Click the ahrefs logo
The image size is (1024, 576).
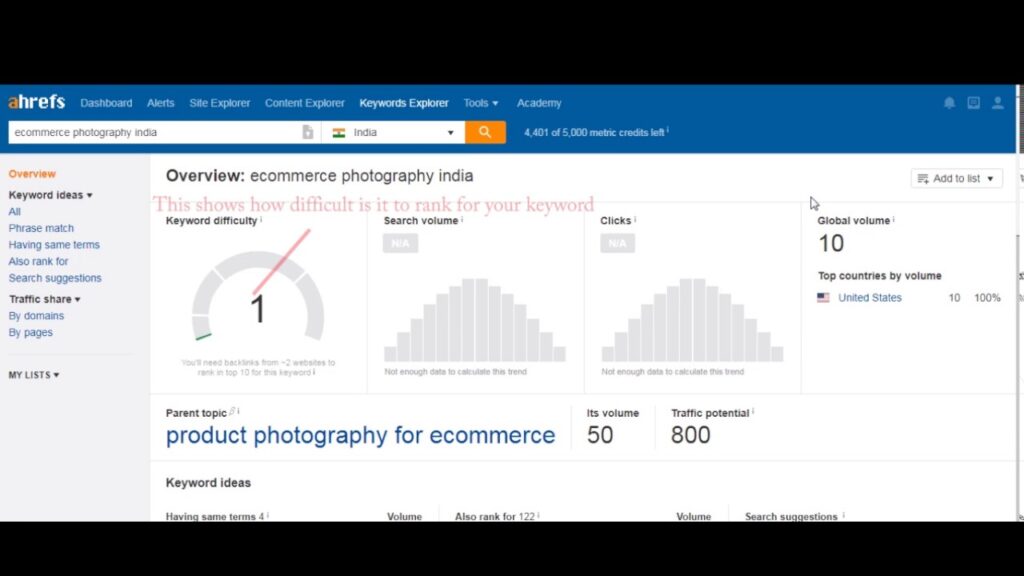coord(37,102)
